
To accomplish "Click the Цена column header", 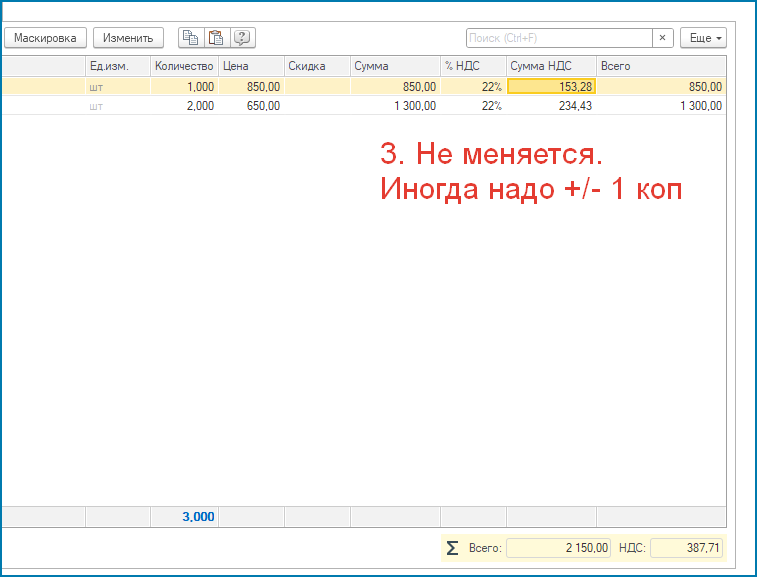I will (251, 66).
